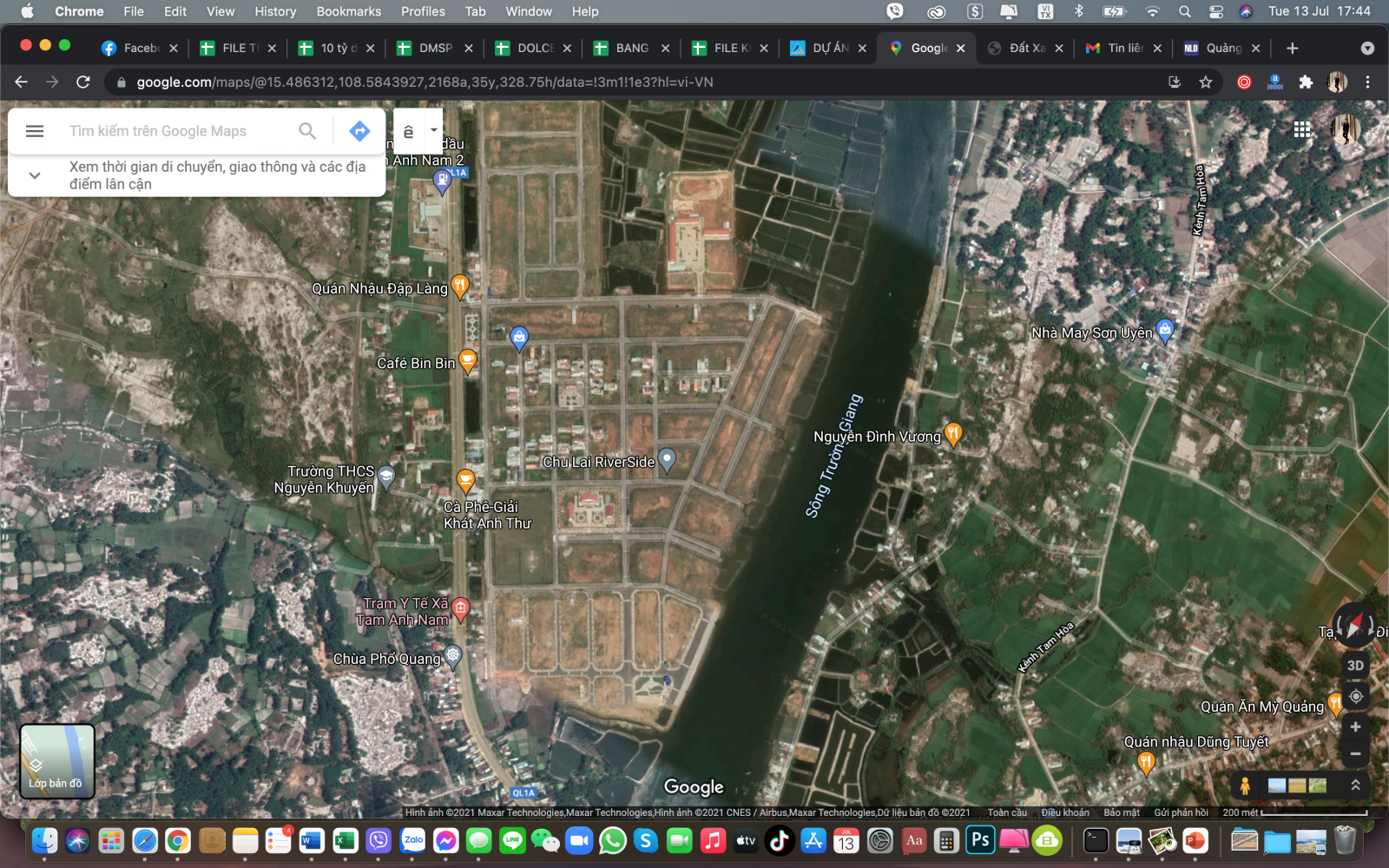Zoom in with the plus button
This screenshot has height=868, width=1389.
click(x=1355, y=727)
